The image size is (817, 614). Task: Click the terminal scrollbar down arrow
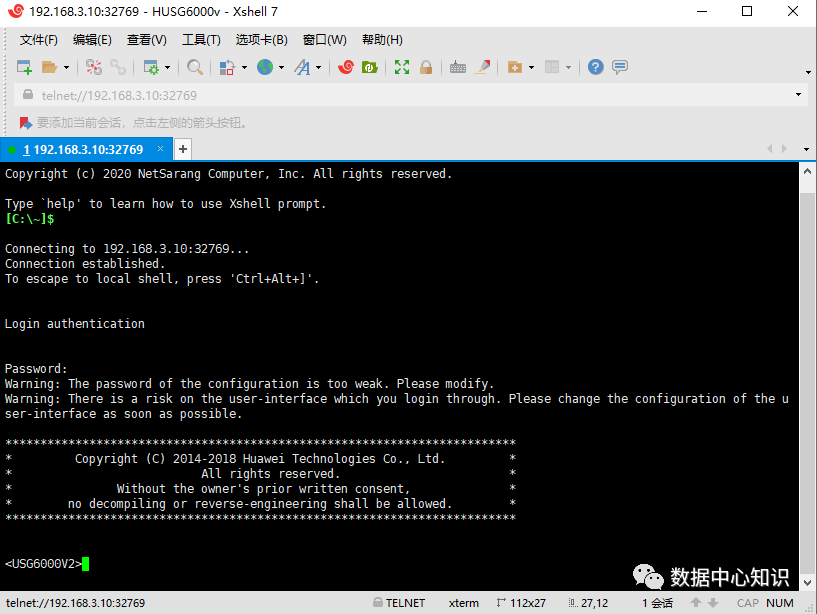coord(808,582)
